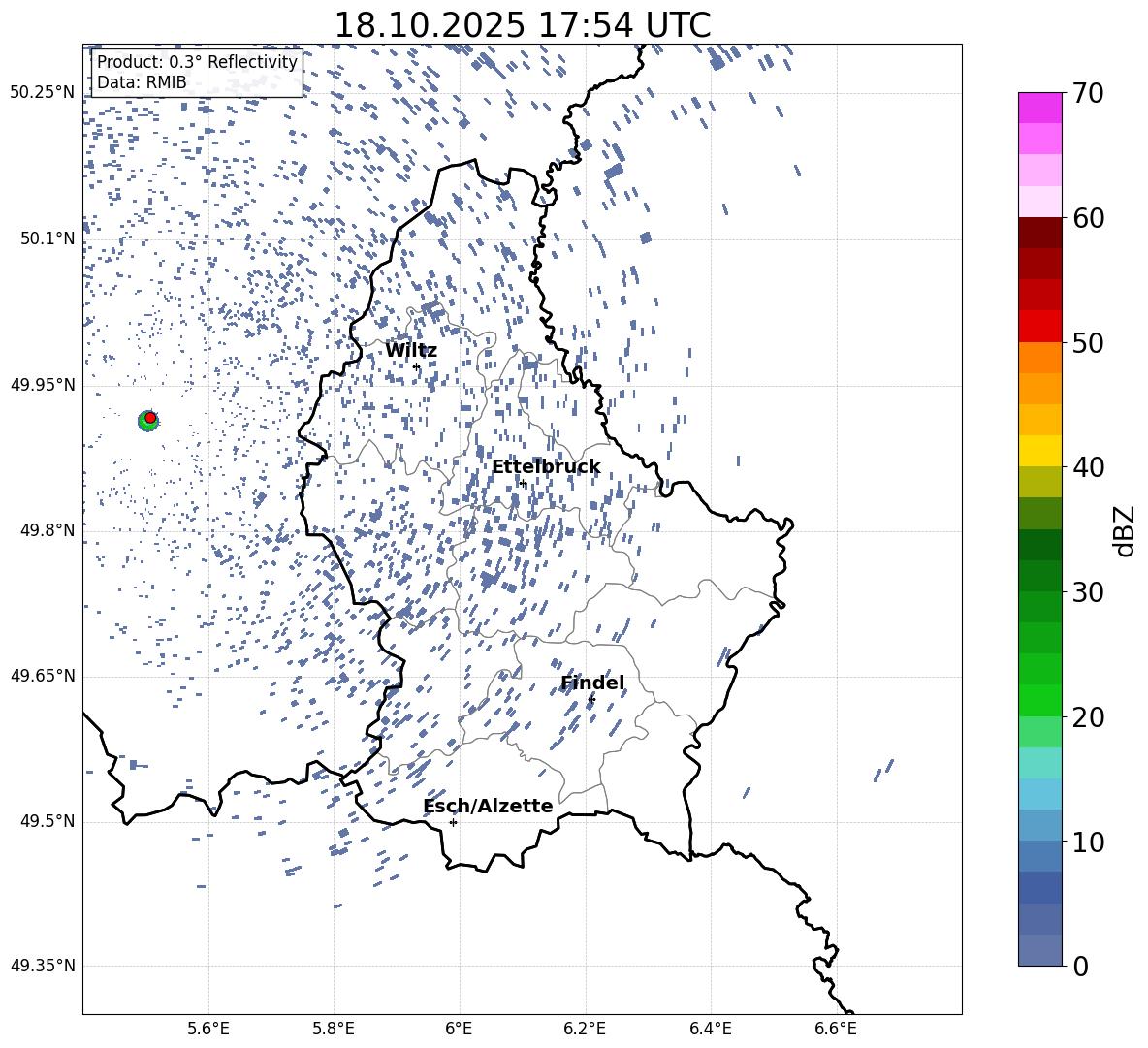This screenshot has width=1148, height=1048.
Task: Click the 5.6°E longitude label
Action: click(x=208, y=1029)
